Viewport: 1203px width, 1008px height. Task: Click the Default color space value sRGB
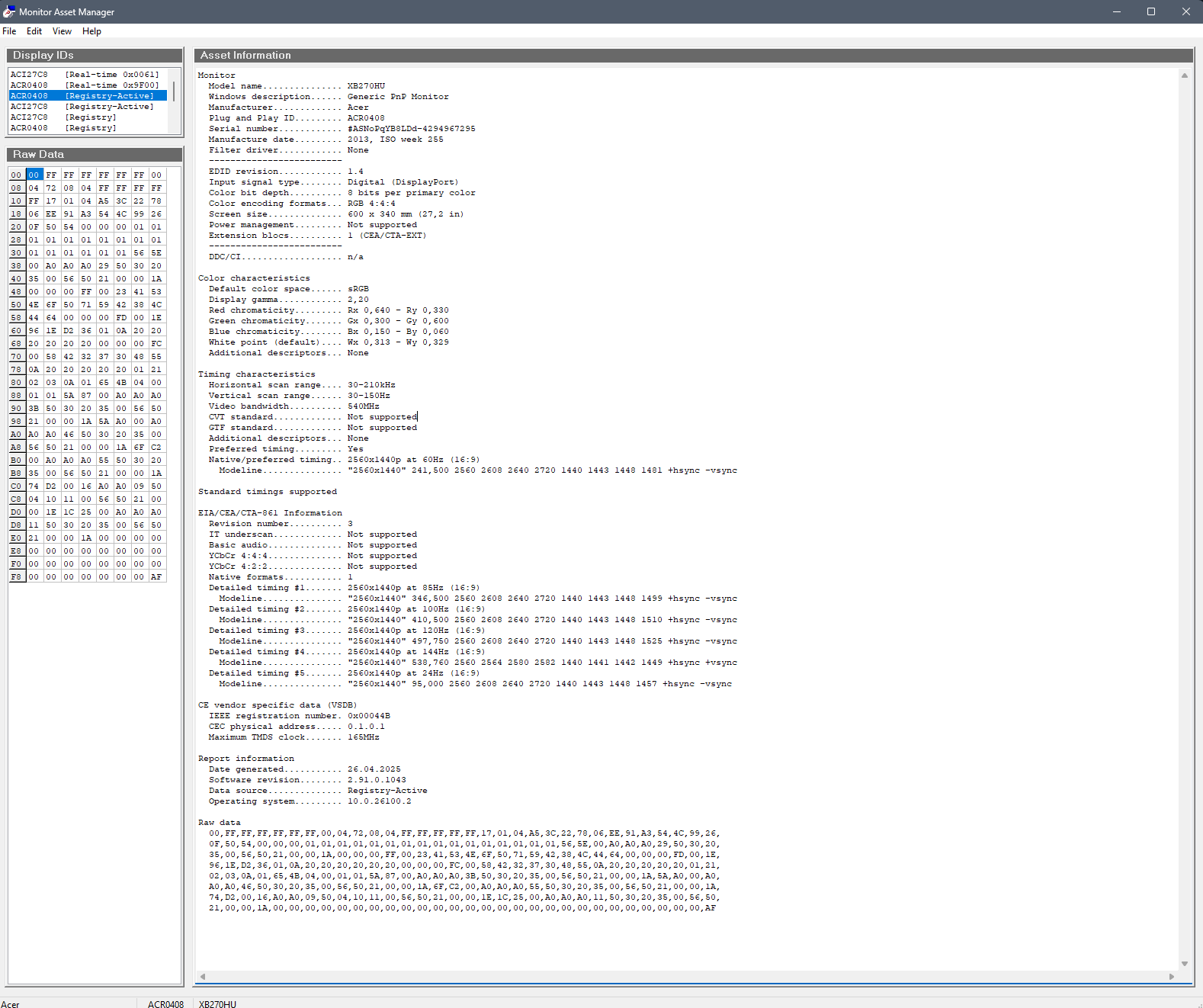click(358, 289)
